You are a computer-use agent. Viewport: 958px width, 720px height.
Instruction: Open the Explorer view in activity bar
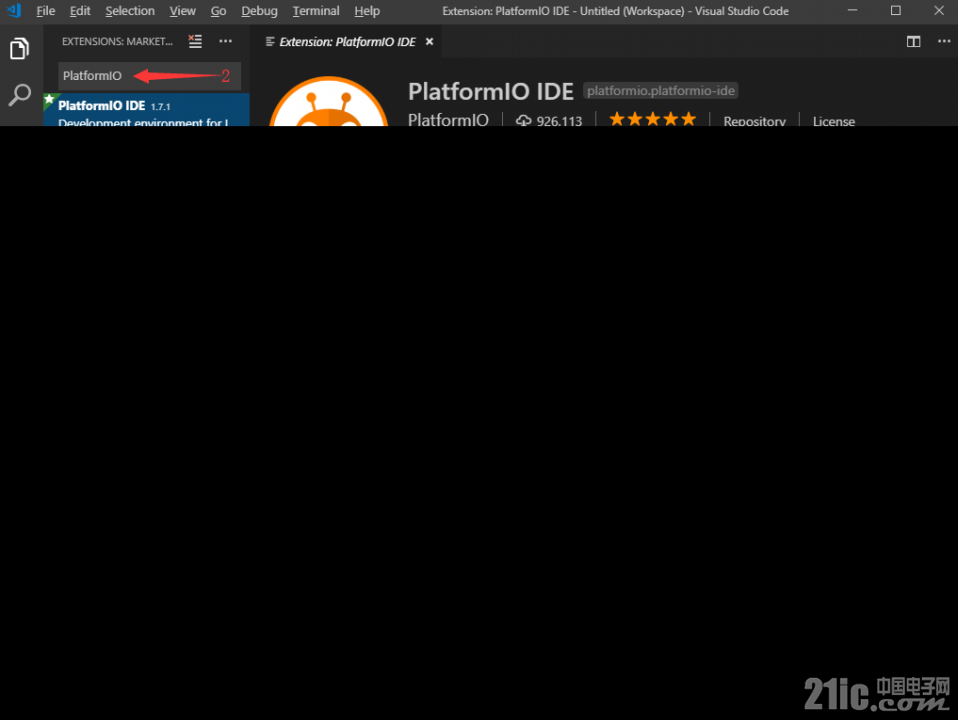point(19,49)
